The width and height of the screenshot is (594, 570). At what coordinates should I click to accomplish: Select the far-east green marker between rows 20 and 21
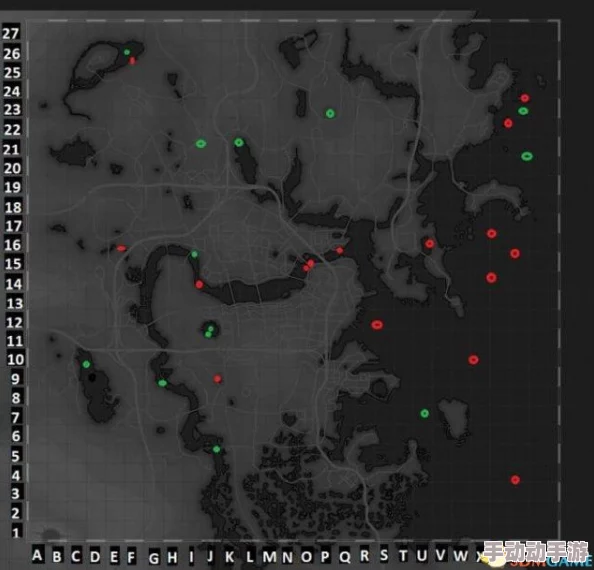[x=527, y=156]
